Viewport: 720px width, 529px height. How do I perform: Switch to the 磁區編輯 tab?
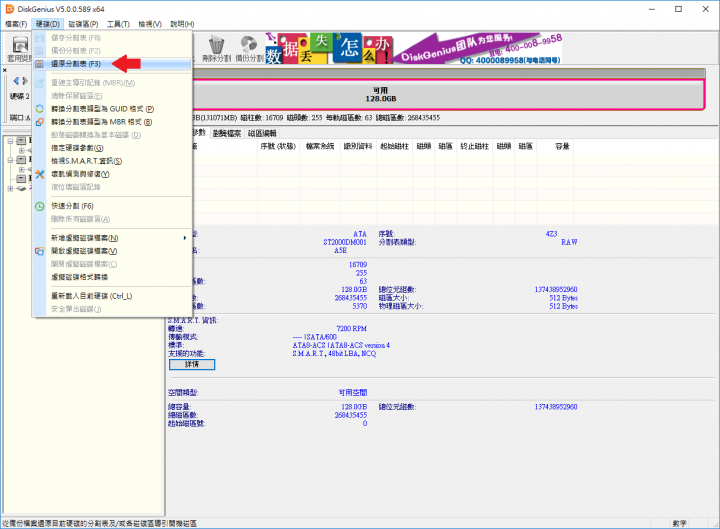pos(262,133)
